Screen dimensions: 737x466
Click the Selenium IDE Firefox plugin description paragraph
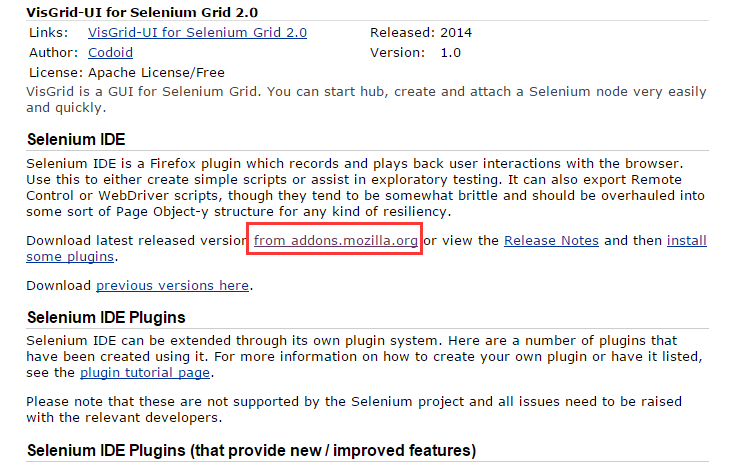tap(365, 187)
